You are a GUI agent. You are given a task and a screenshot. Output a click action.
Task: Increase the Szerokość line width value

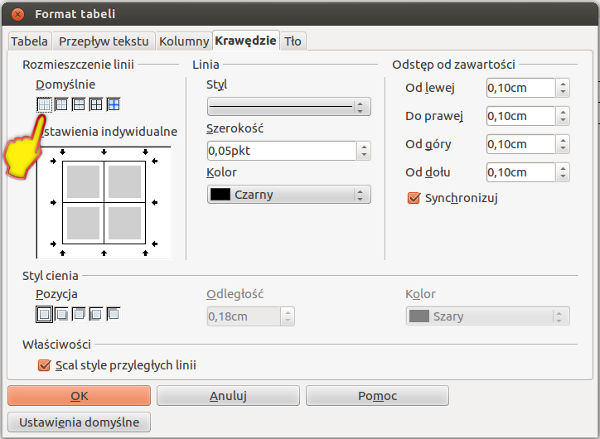[x=364, y=146]
